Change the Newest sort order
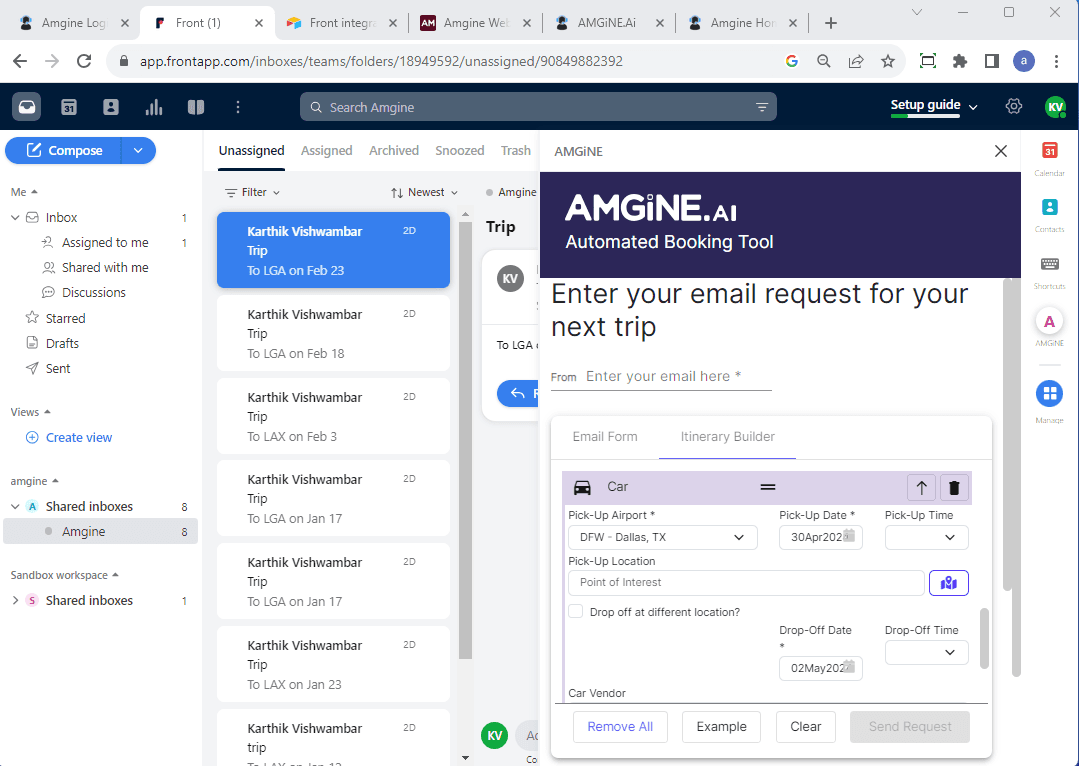 coord(425,193)
